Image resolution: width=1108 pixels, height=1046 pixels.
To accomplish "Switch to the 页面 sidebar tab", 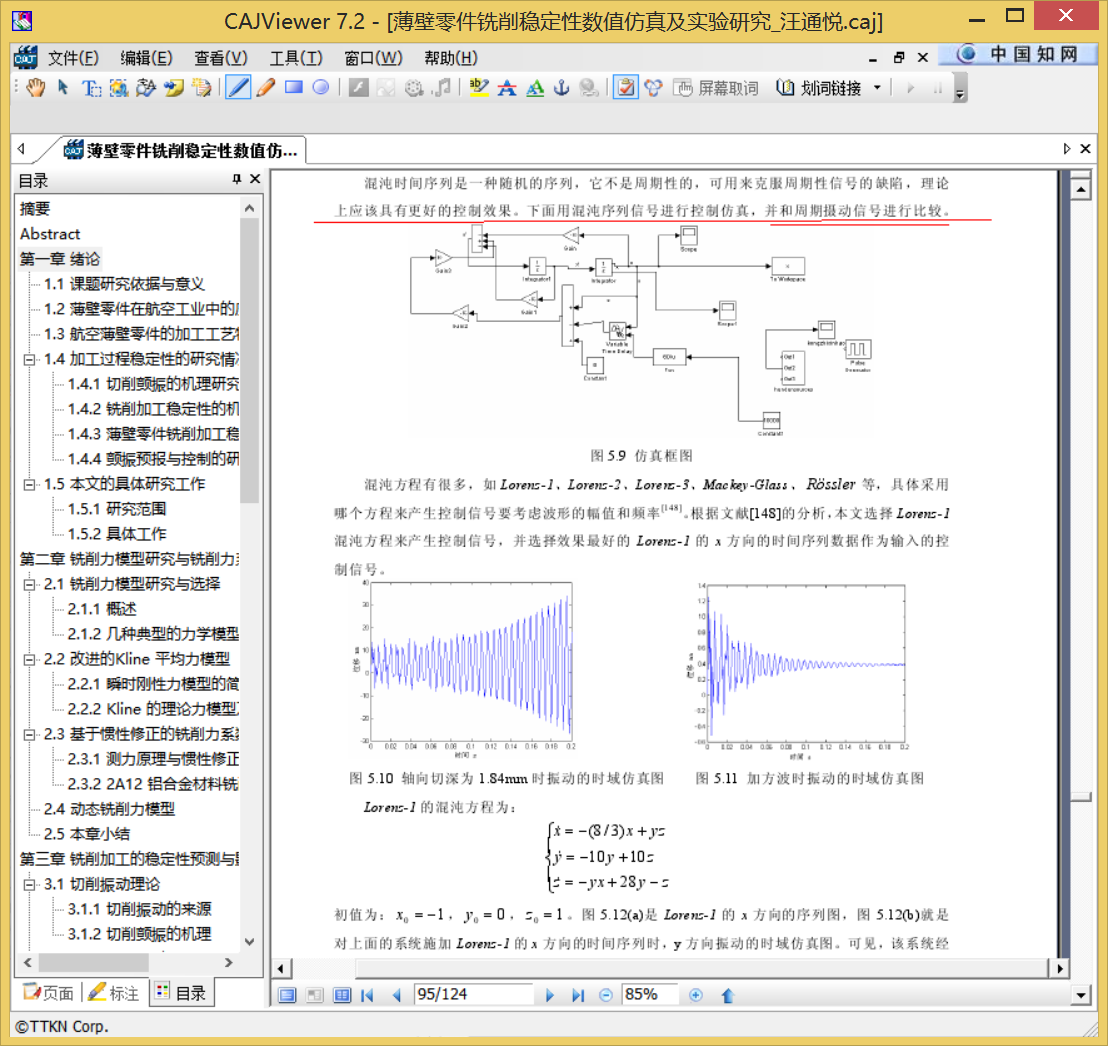I will click(48, 993).
